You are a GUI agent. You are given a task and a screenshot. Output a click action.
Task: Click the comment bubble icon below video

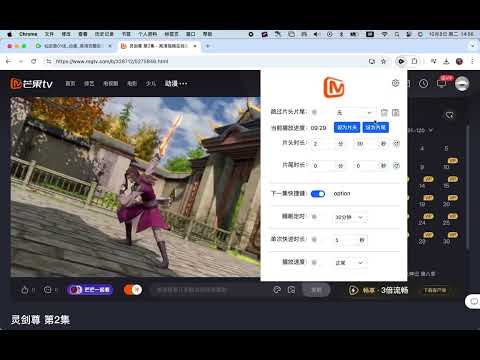tap(48, 290)
